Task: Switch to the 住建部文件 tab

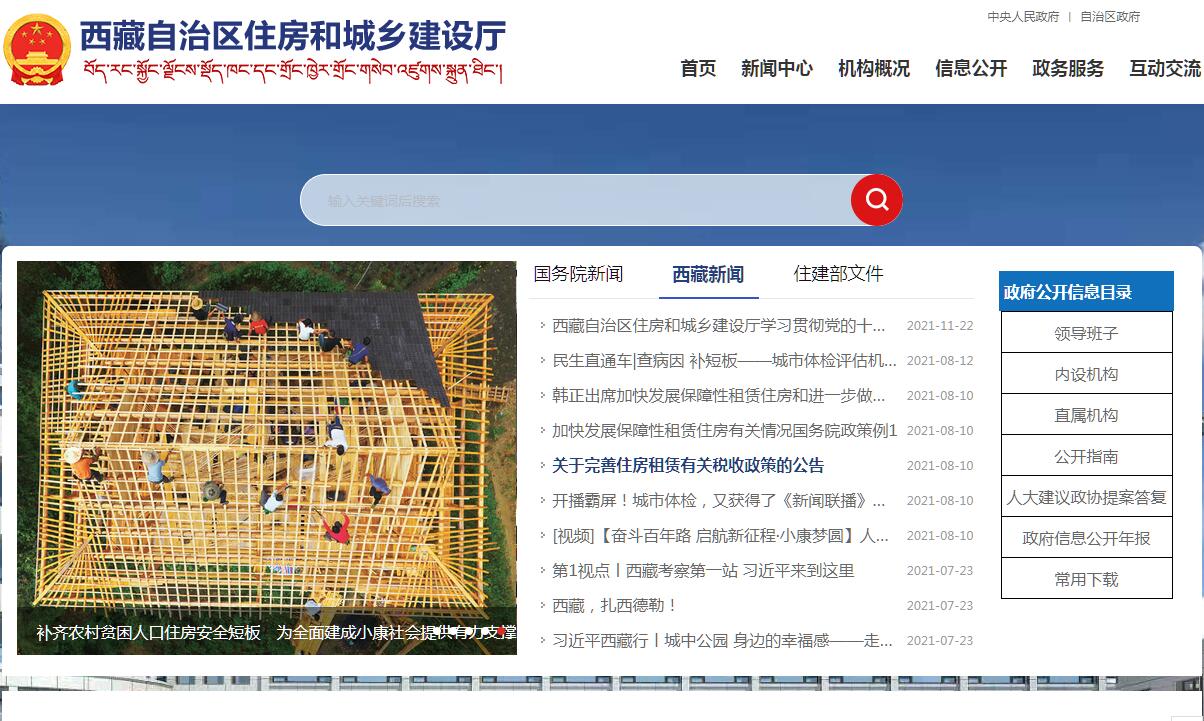Action: tap(838, 274)
